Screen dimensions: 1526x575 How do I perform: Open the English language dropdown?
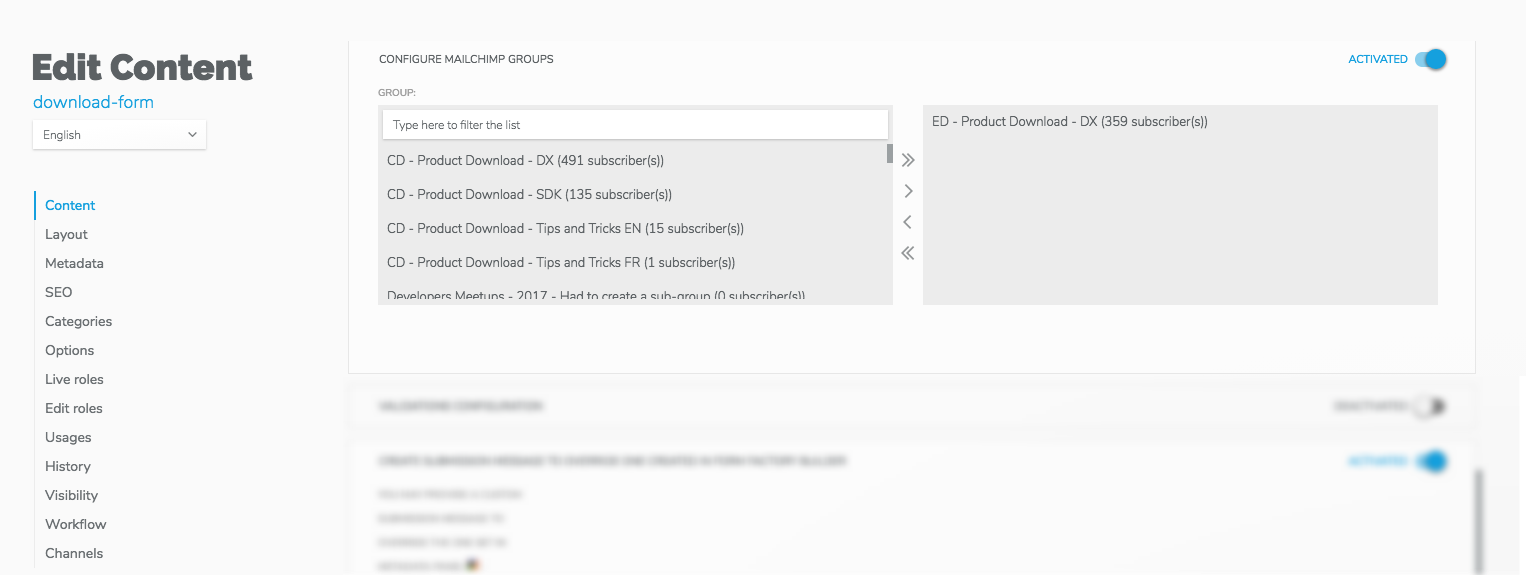[119, 135]
